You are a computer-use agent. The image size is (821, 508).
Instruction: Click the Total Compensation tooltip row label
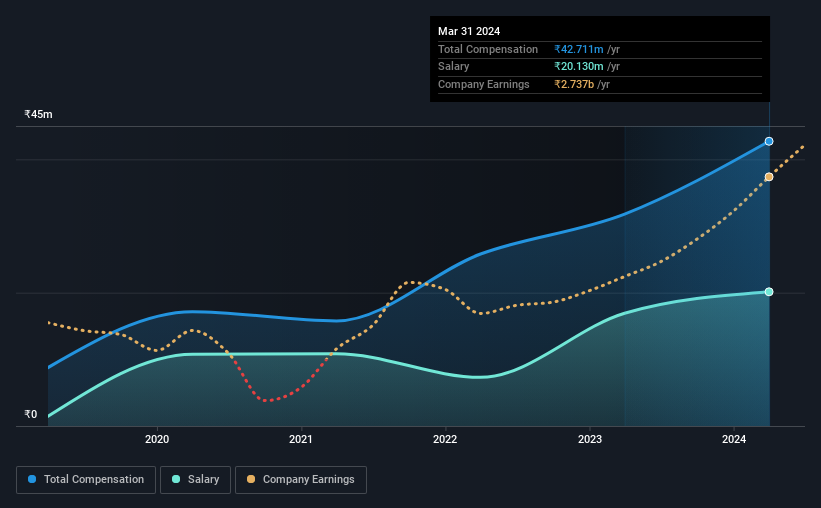tap(488, 49)
